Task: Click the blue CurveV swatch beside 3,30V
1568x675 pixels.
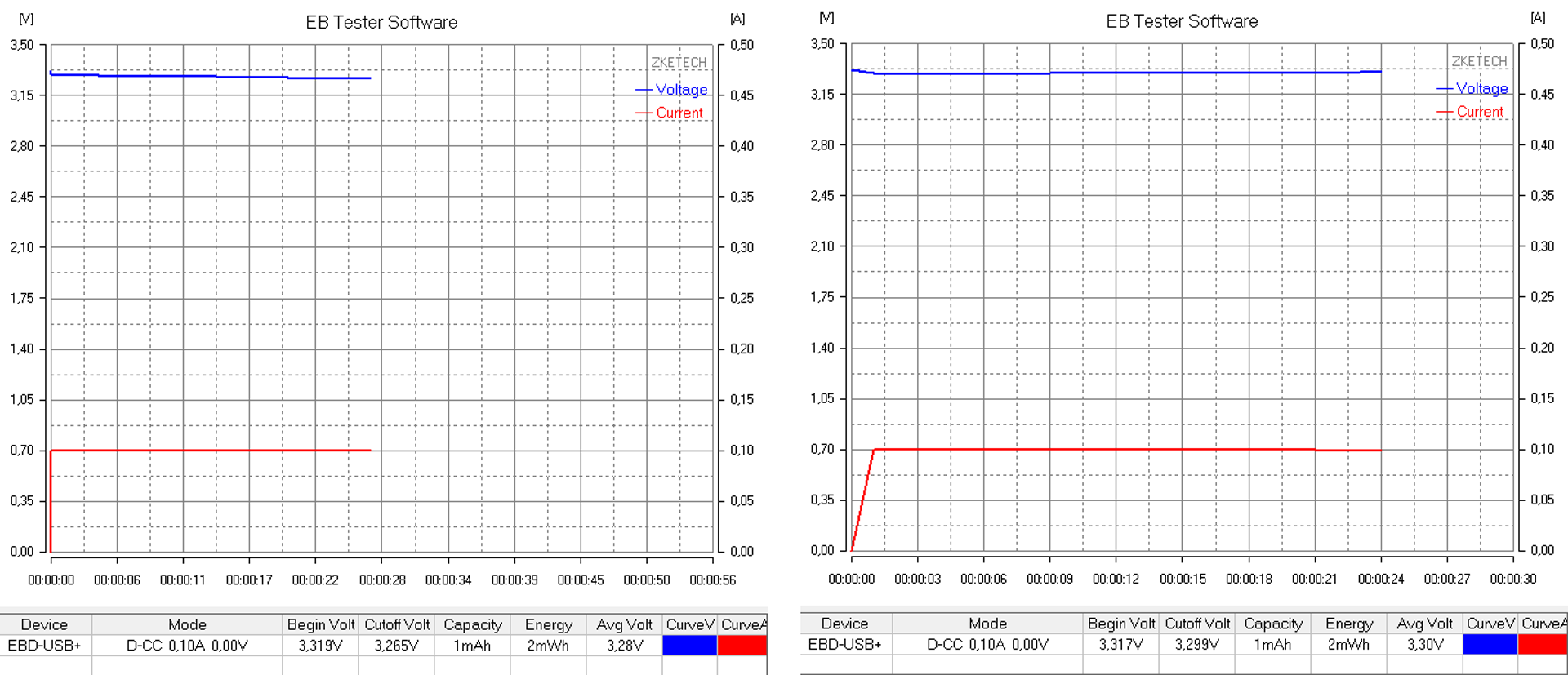Action: (1490, 645)
